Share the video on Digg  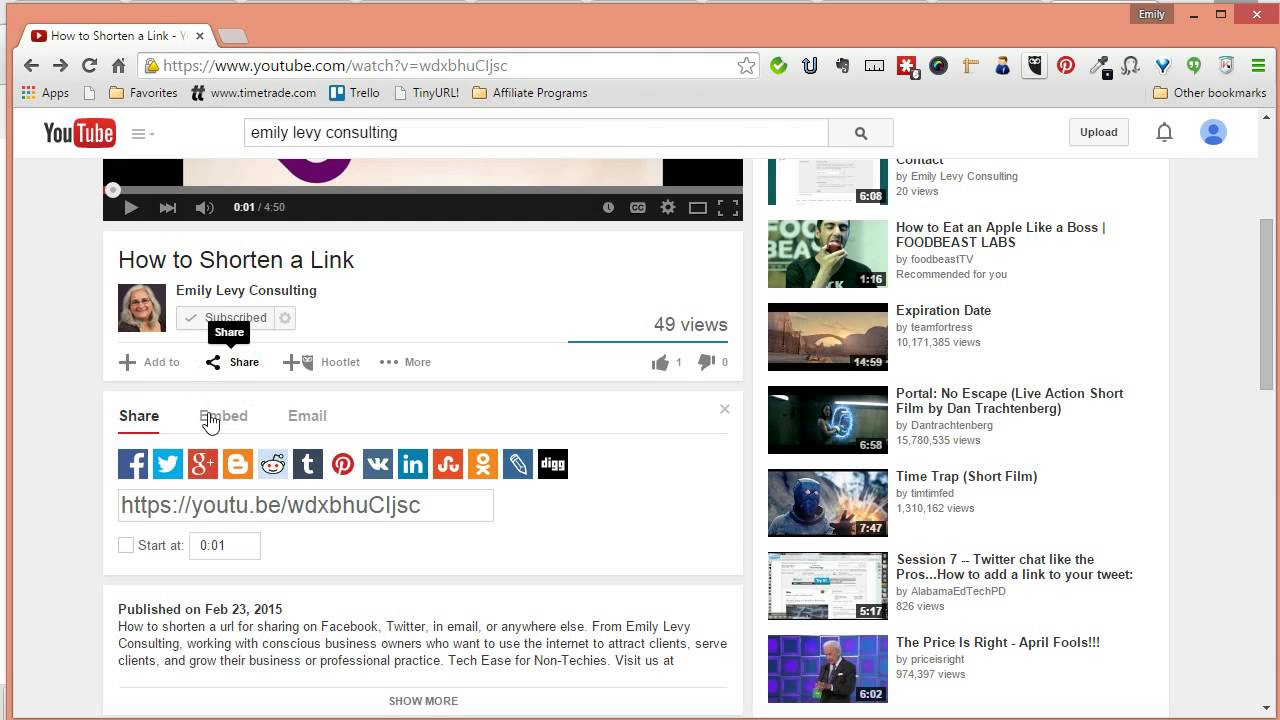pos(553,464)
